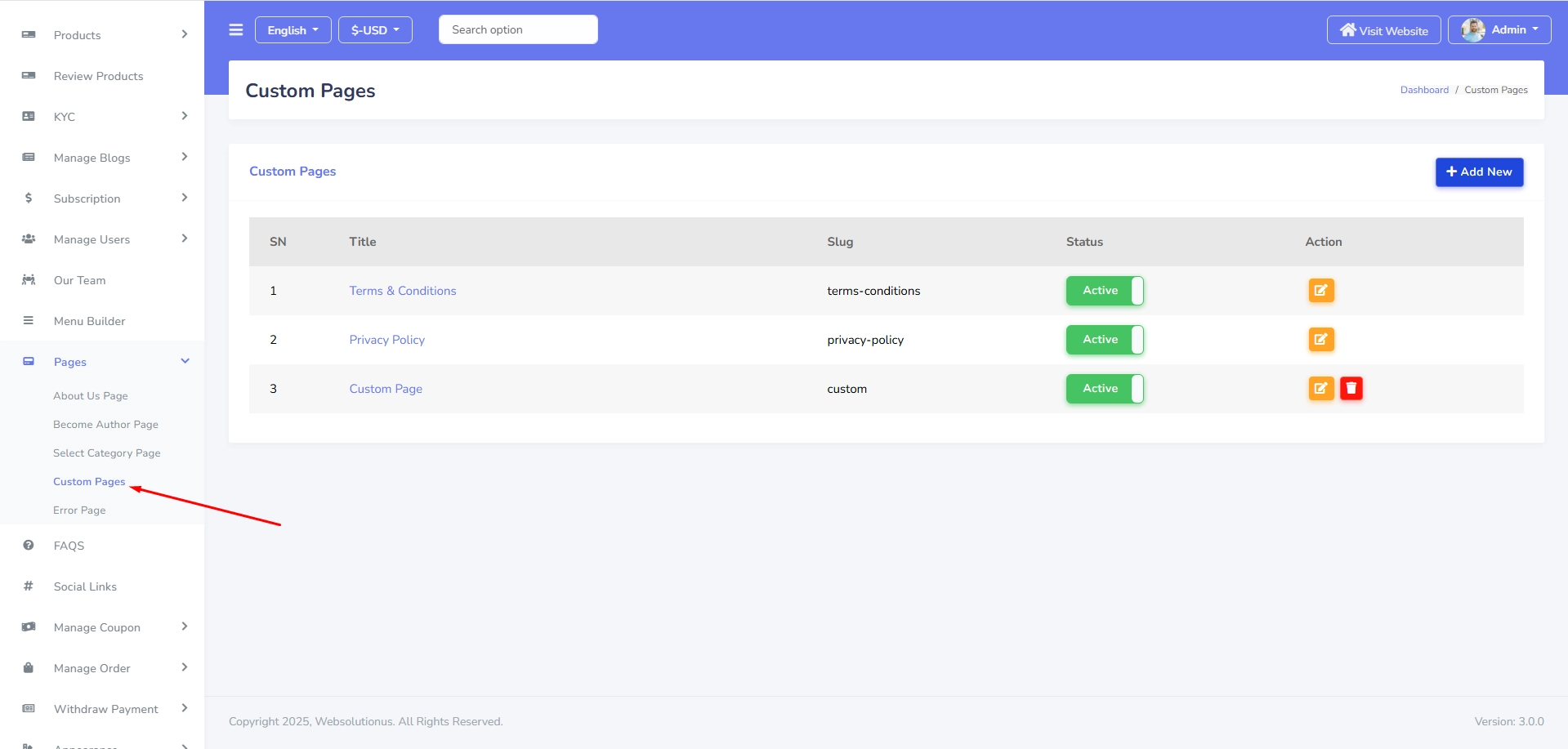Select Custom Pages in sidebar

(x=89, y=482)
